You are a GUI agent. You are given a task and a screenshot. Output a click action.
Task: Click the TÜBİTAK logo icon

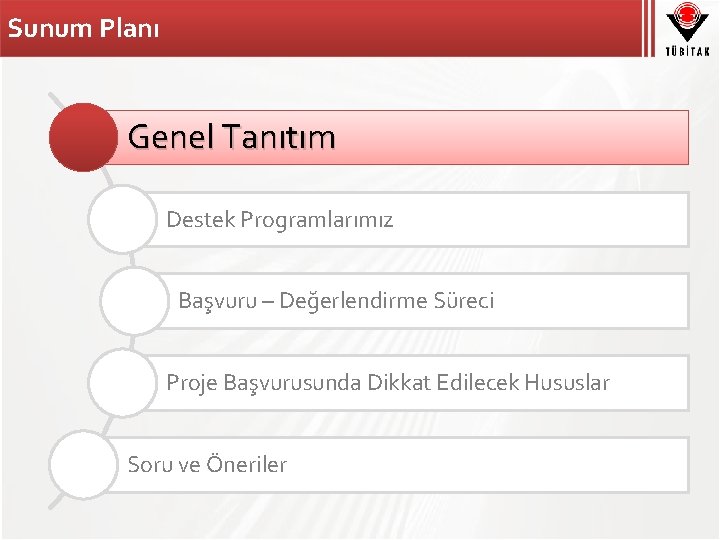pos(687,22)
